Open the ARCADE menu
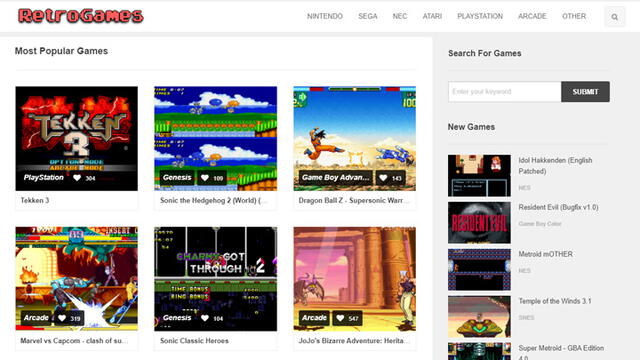 [x=532, y=16]
